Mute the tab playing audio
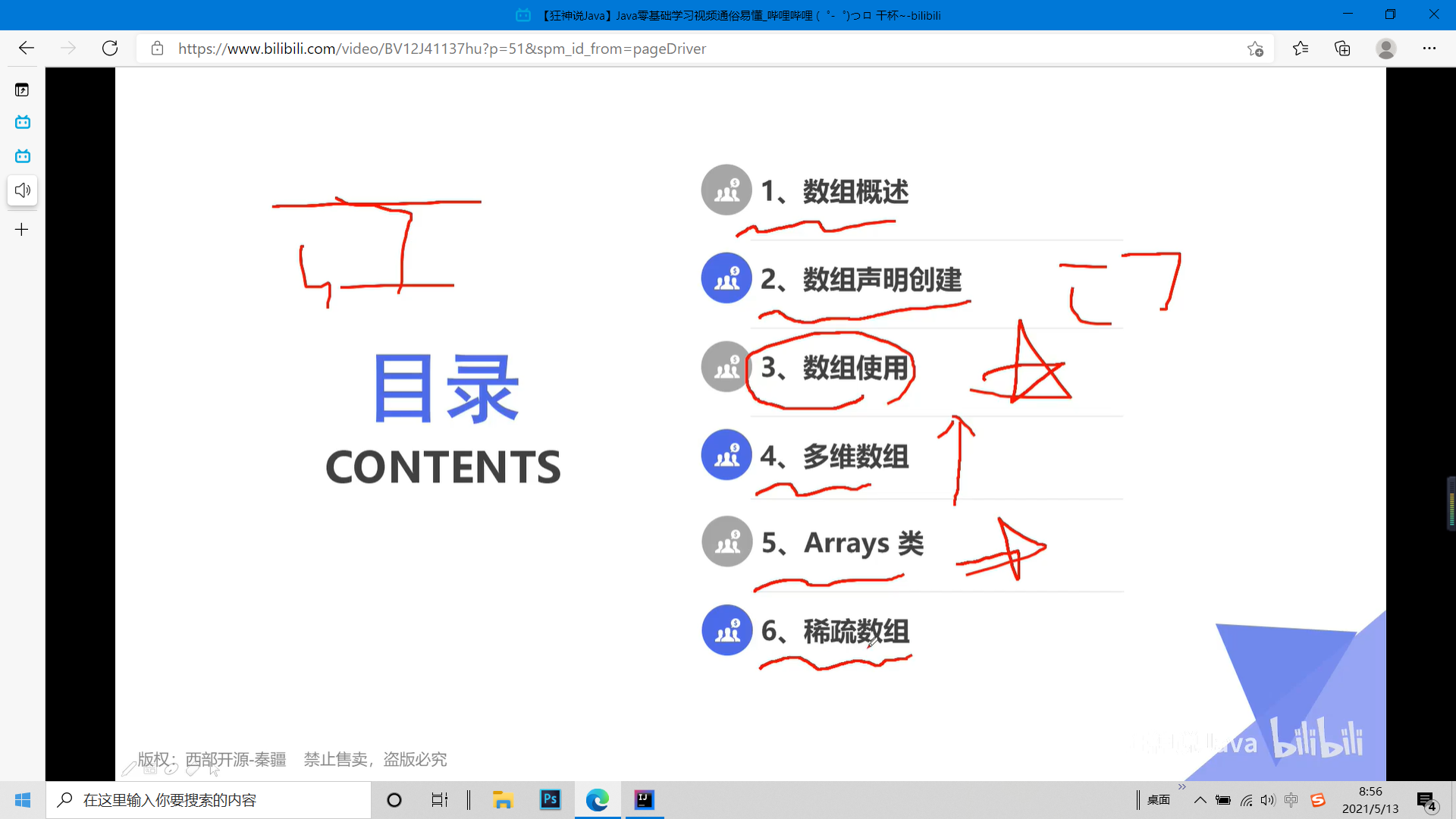The image size is (1456, 819). (22, 190)
